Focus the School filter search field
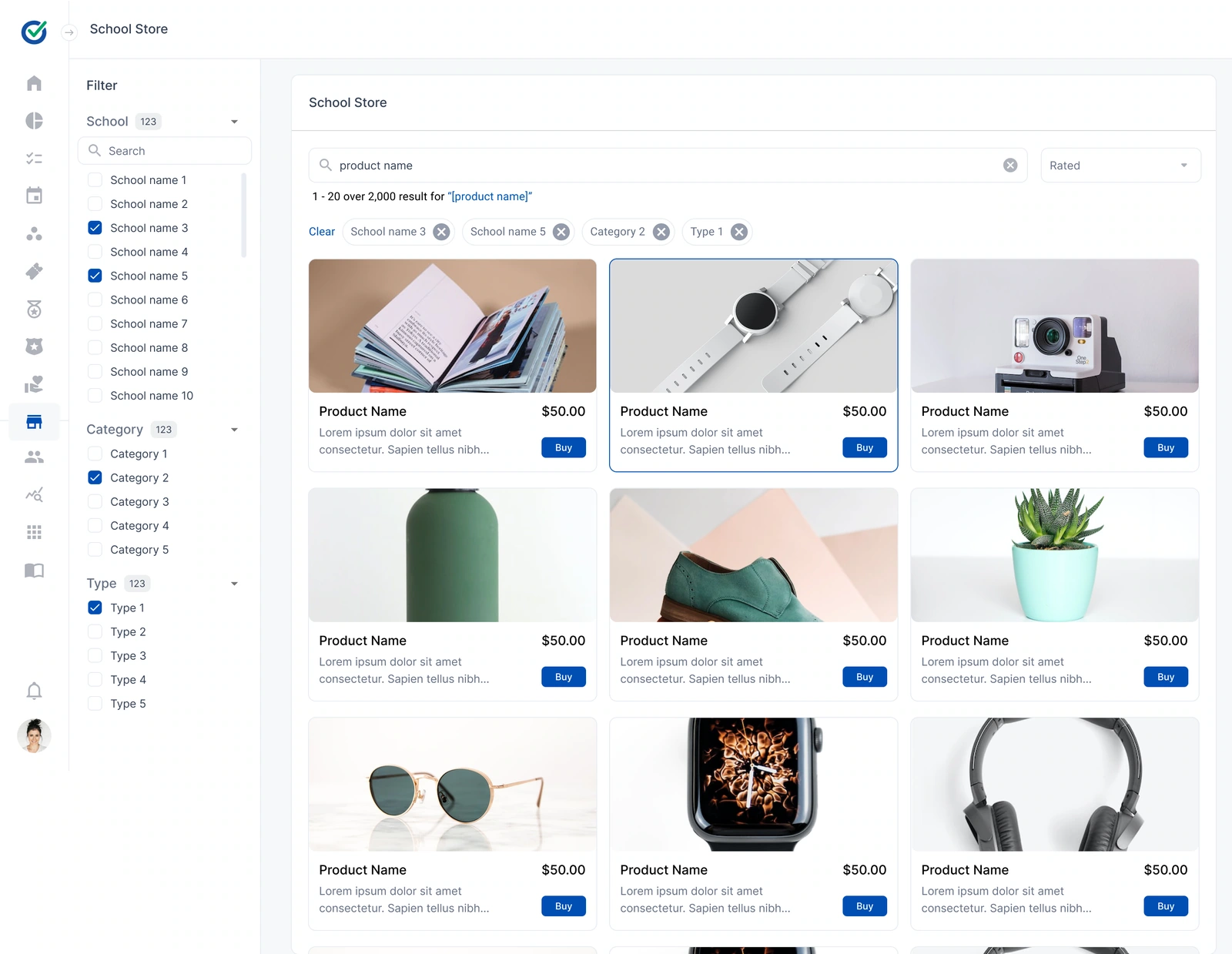The image size is (1232, 954). [165, 151]
